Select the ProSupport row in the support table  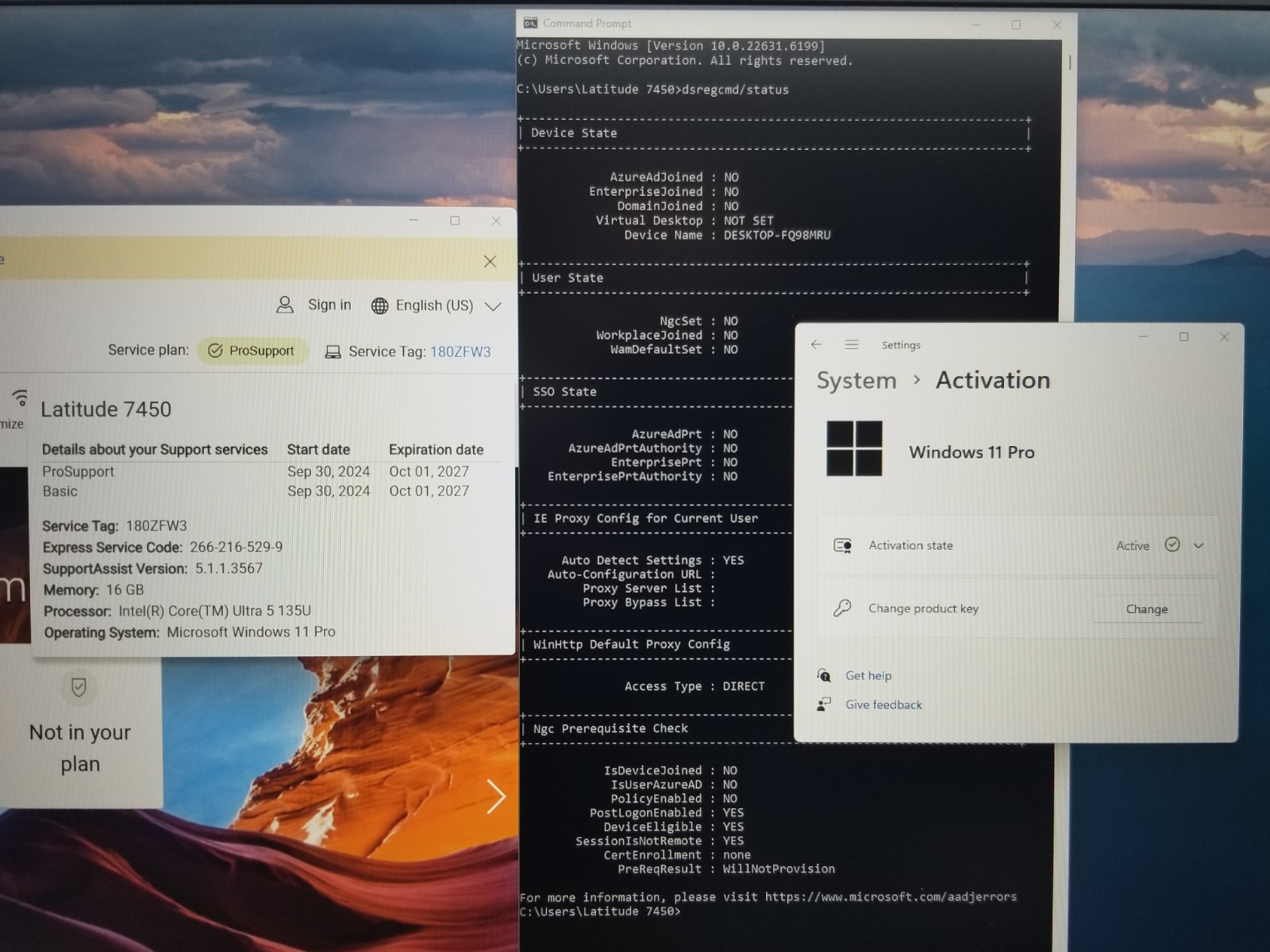pyautogui.click(x=256, y=471)
